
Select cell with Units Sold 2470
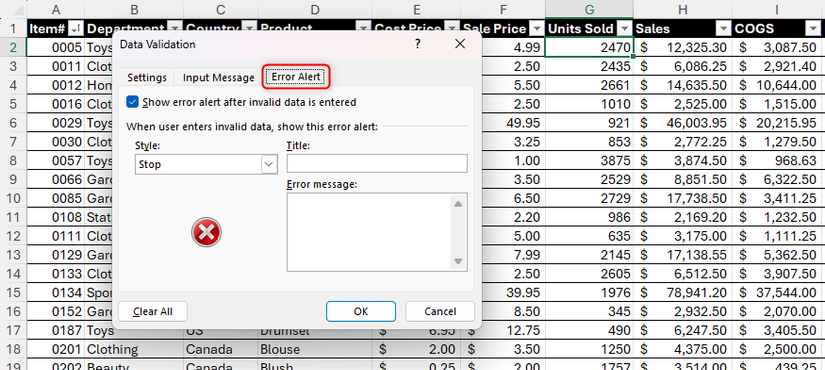coord(589,47)
